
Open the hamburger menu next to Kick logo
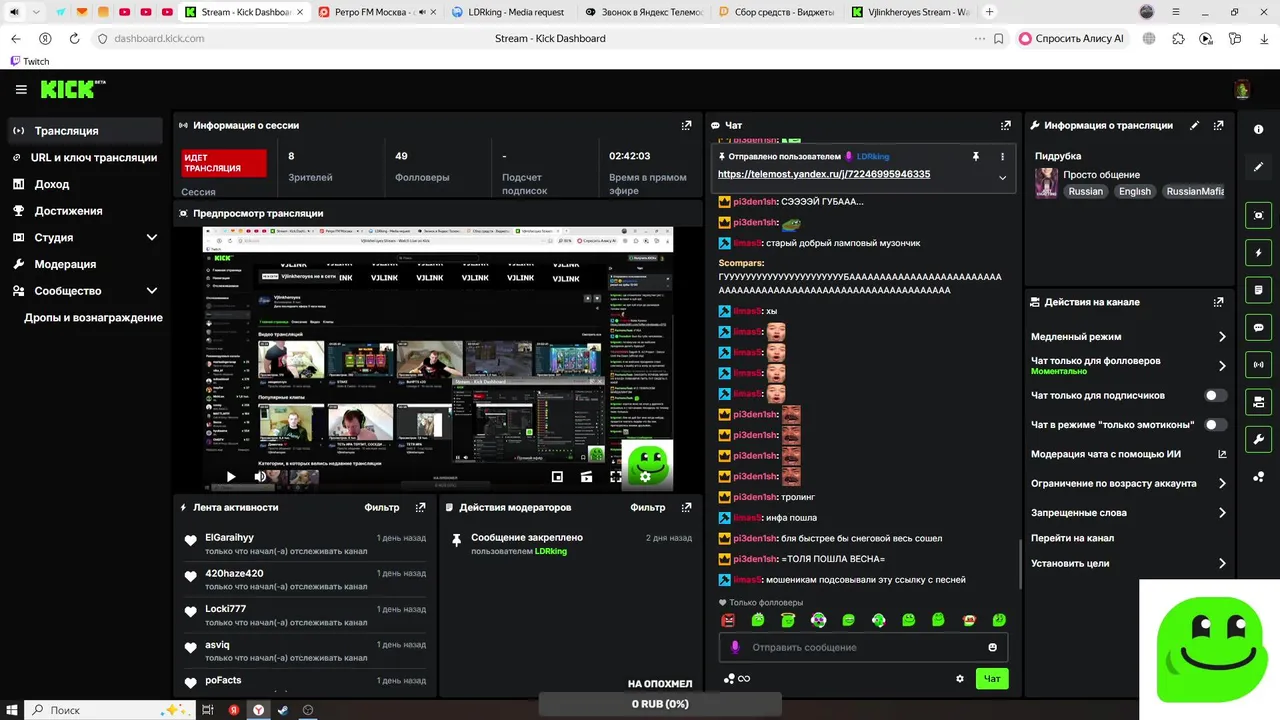21,90
